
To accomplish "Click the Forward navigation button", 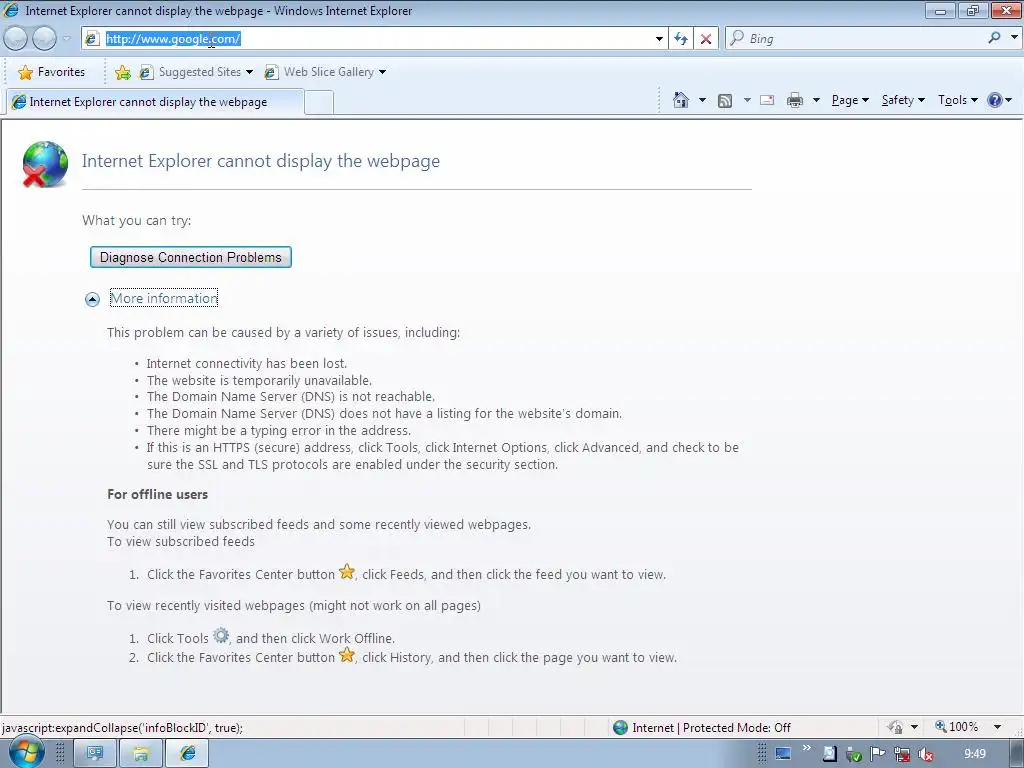I will click(44, 39).
